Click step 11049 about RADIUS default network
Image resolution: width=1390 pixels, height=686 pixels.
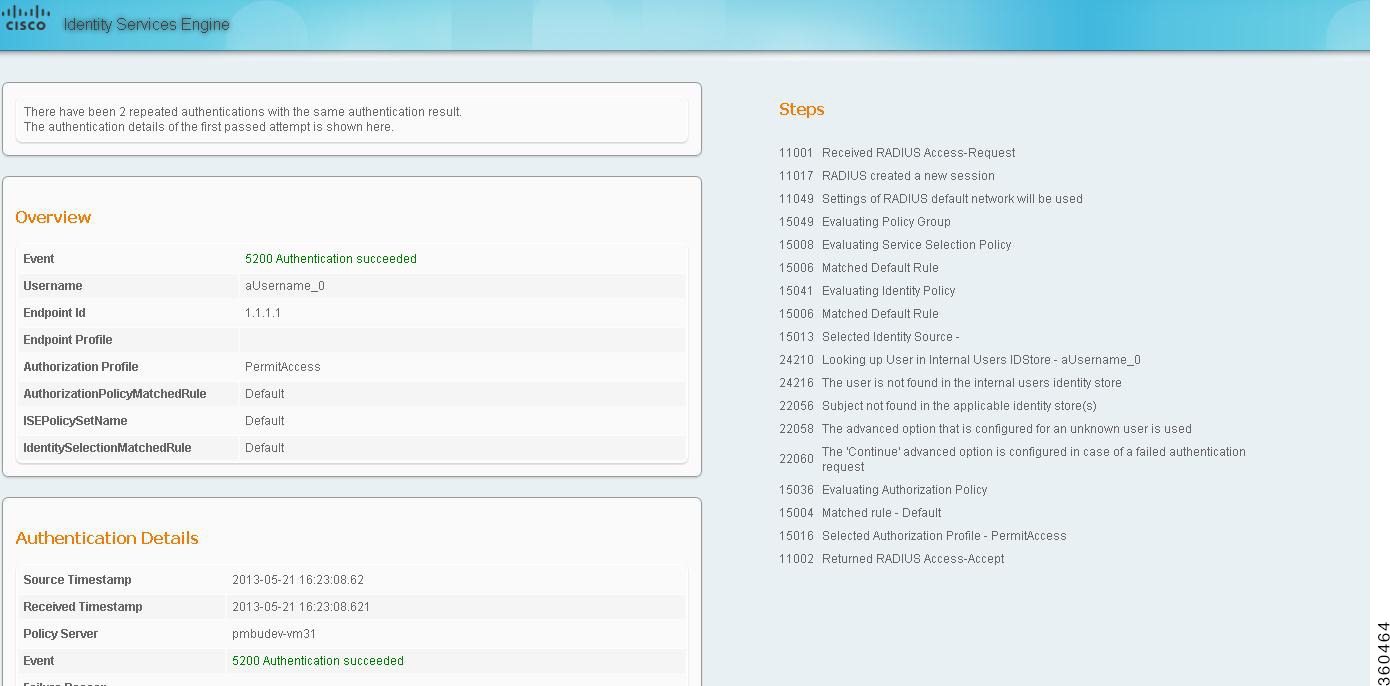(931, 199)
